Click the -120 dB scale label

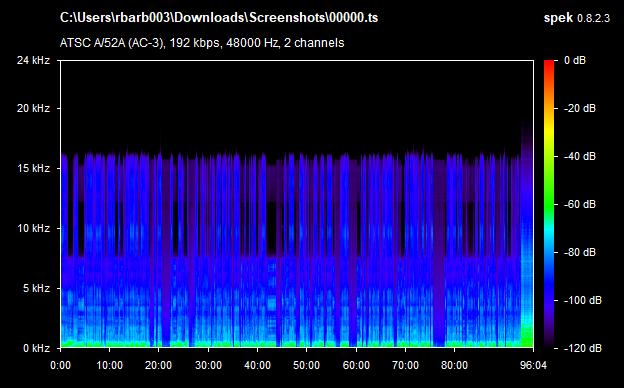(583, 348)
